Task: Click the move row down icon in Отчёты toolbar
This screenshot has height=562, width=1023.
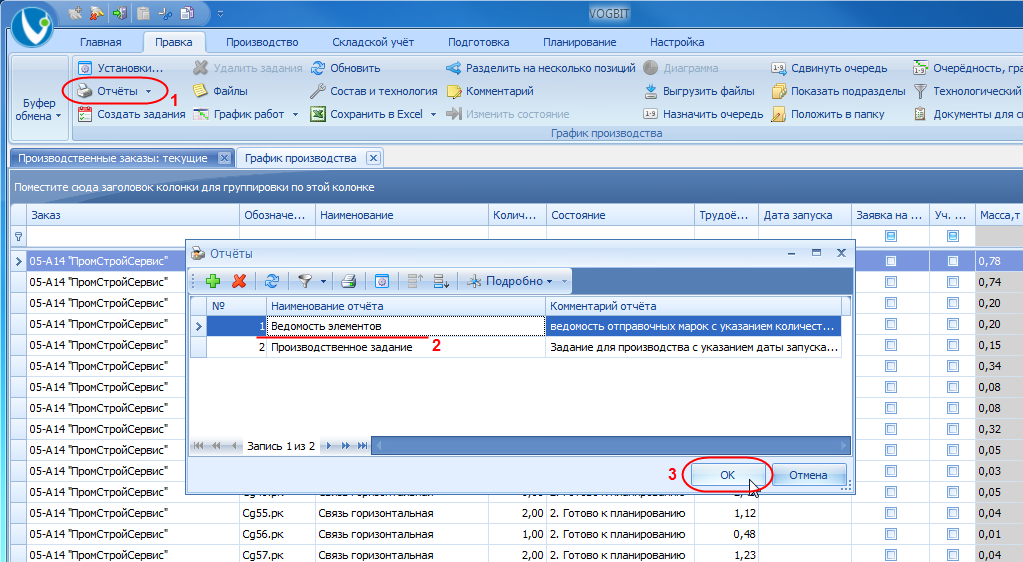Action: pos(441,281)
